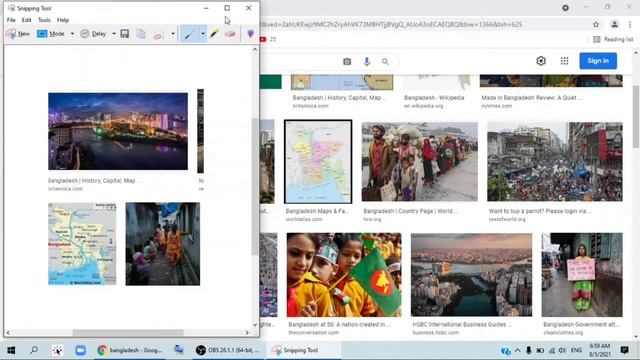Switch to OBS 26.1.1 taskbar button

point(228,350)
